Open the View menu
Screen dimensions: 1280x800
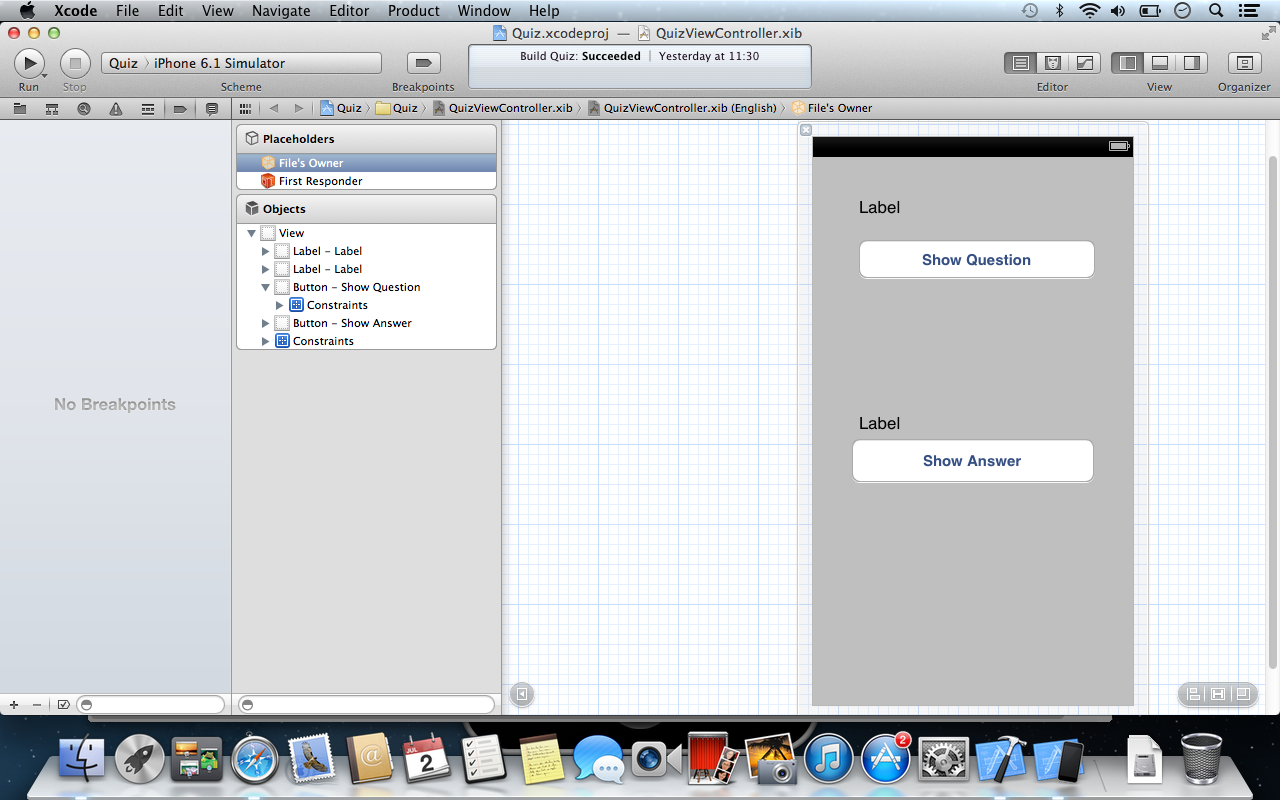pos(218,11)
